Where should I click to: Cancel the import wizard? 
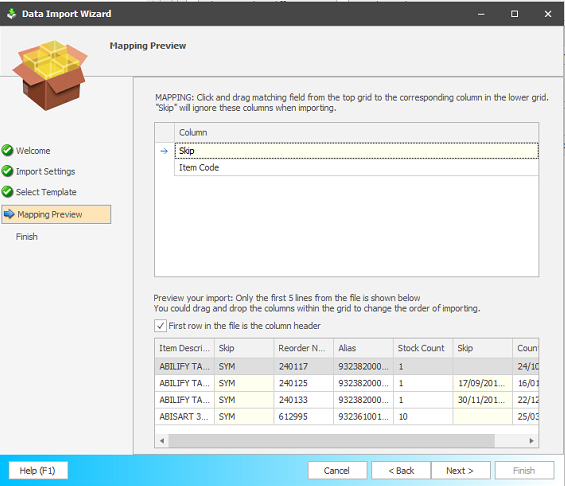tap(337, 471)
